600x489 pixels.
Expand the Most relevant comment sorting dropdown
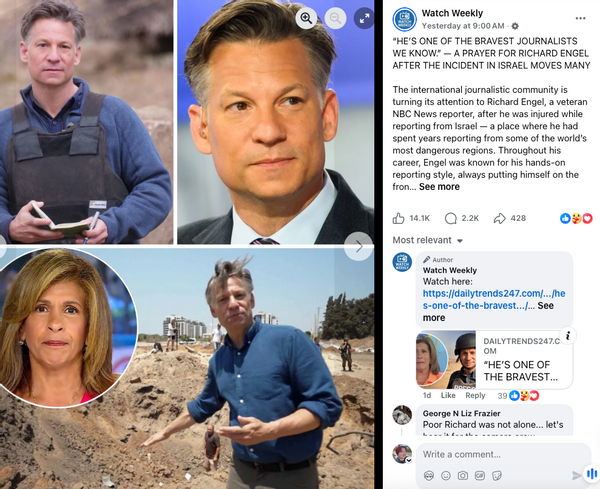427,240
